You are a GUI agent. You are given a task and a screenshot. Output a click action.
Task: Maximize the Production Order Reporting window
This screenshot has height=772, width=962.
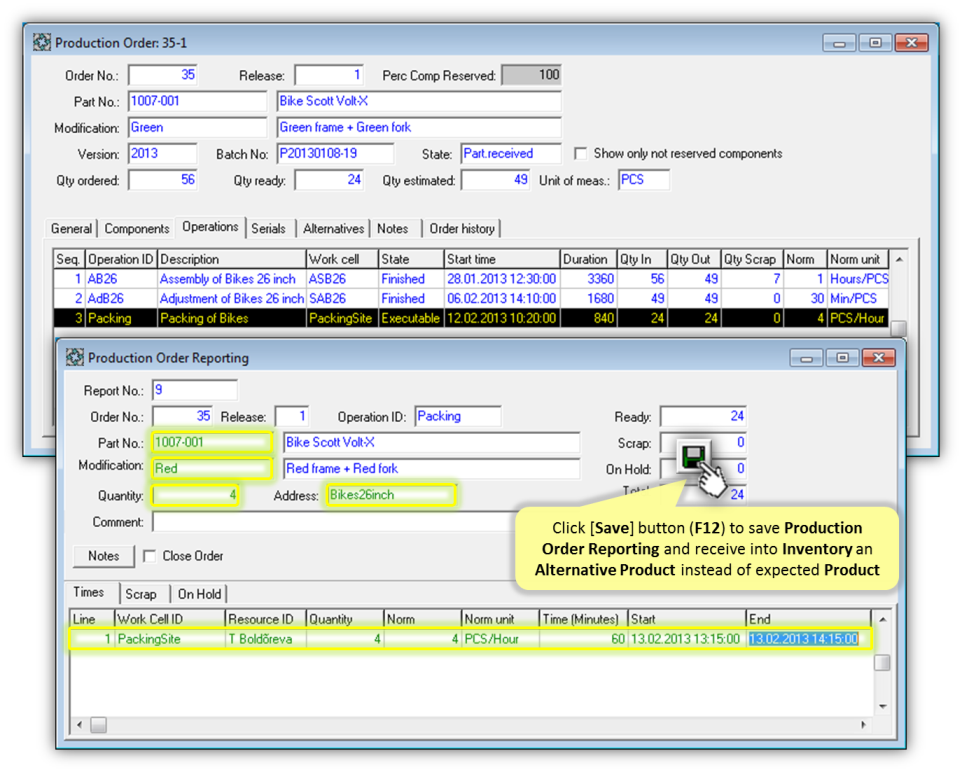[842, 357]
